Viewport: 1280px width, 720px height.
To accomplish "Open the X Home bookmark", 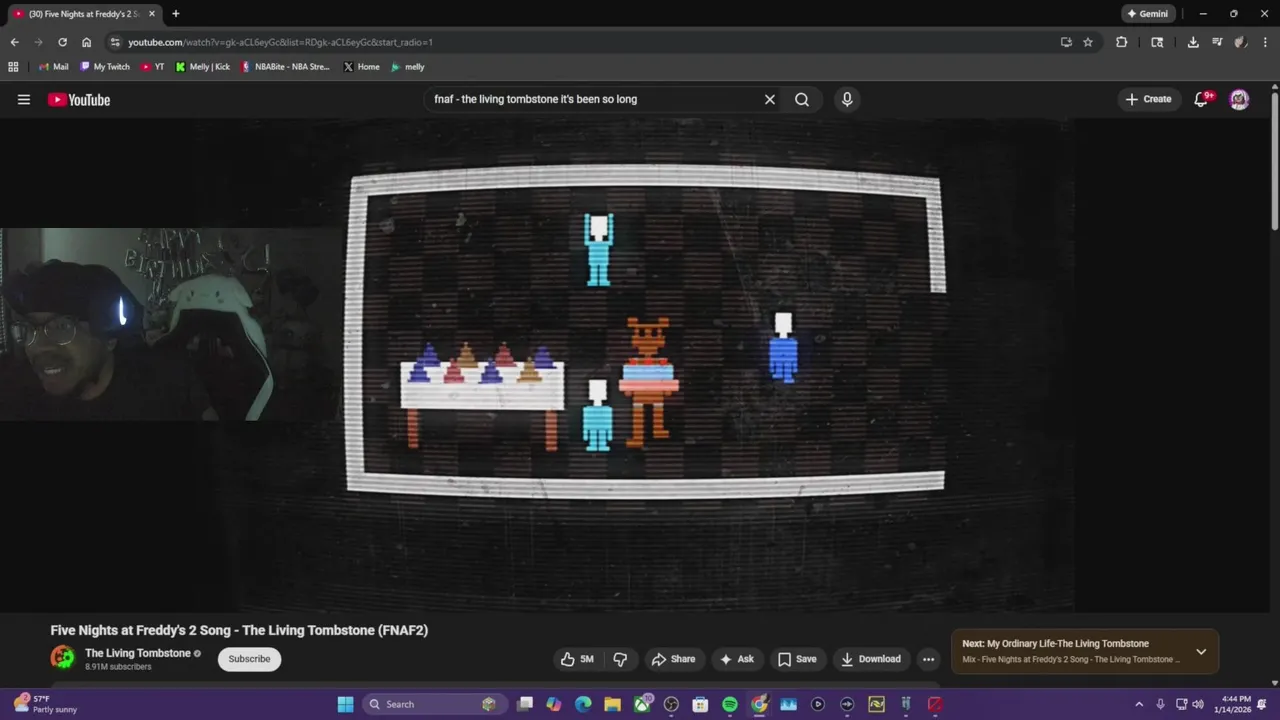I will tap(361, 67).
